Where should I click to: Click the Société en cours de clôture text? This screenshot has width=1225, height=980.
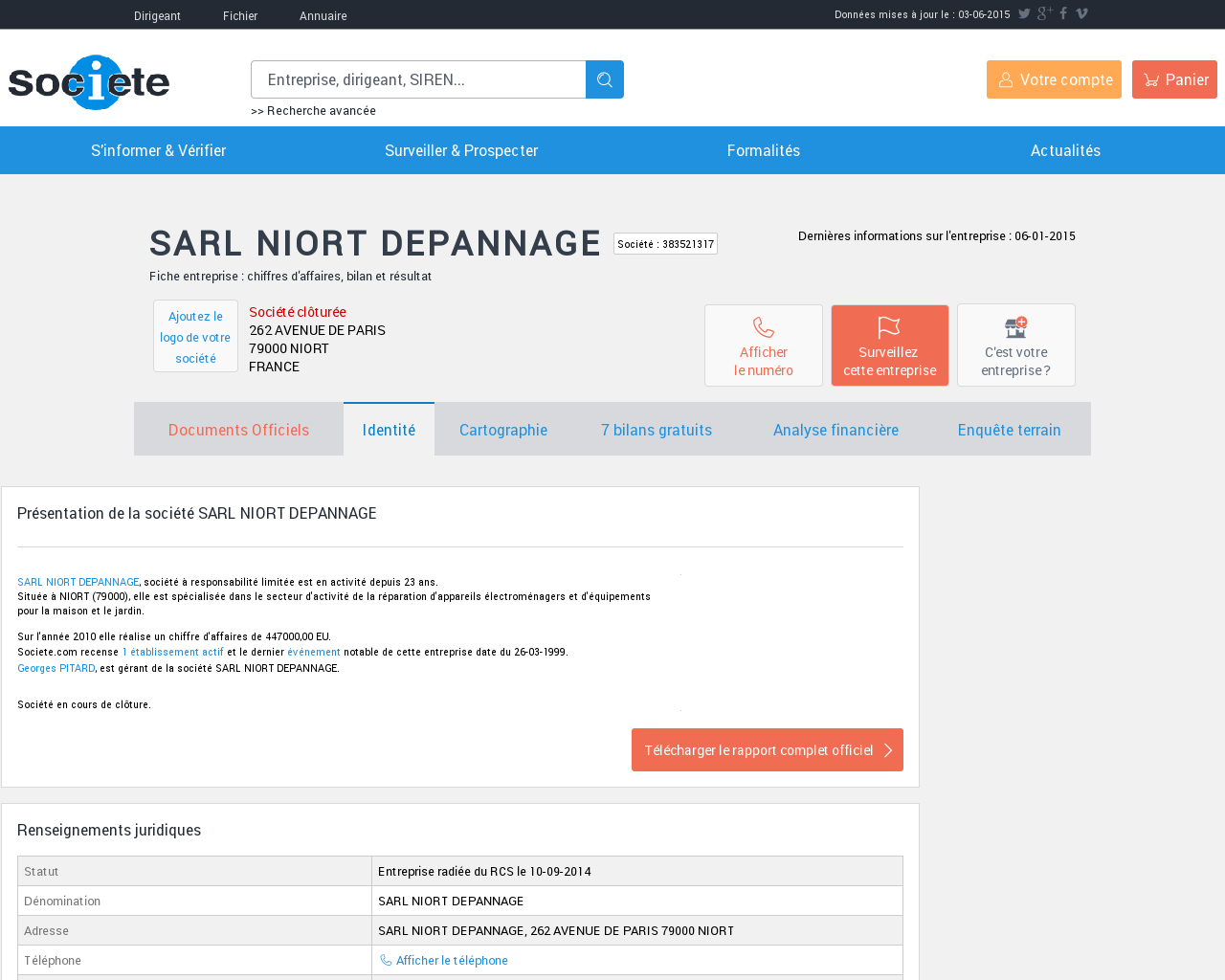84,704
